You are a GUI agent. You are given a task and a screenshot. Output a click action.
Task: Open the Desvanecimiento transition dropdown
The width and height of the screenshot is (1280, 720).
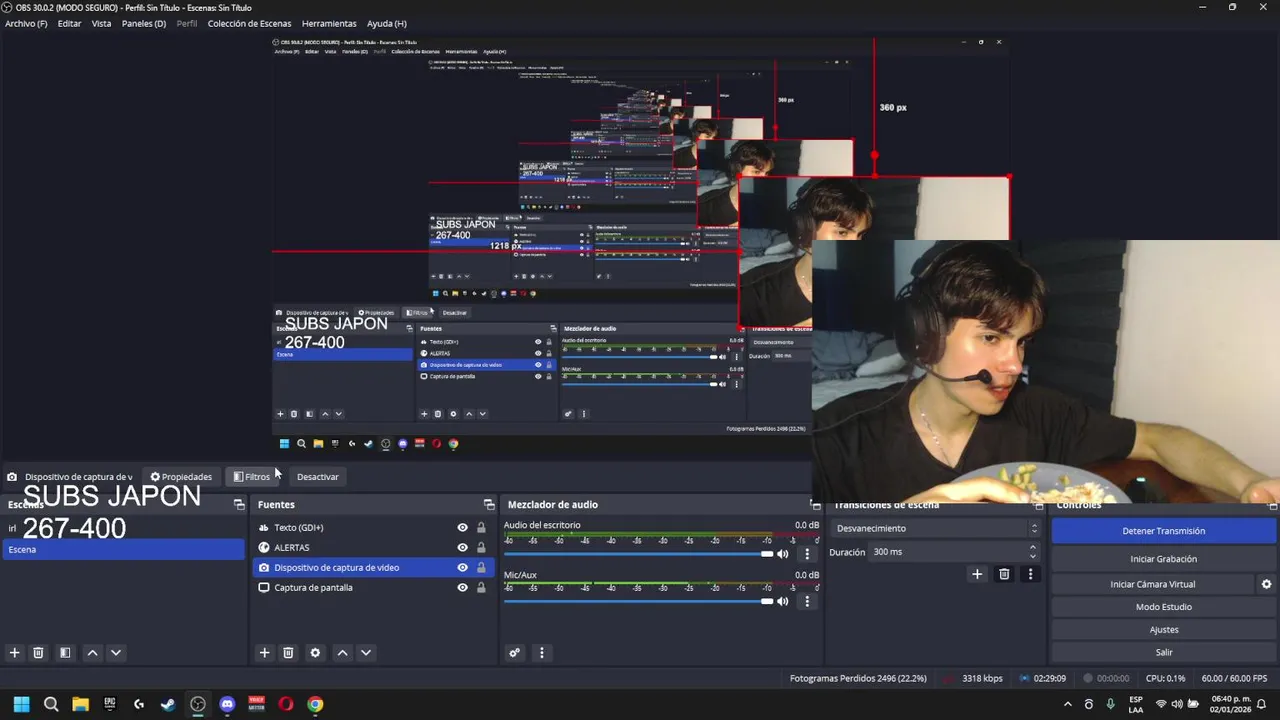click(x=936, y=528)
